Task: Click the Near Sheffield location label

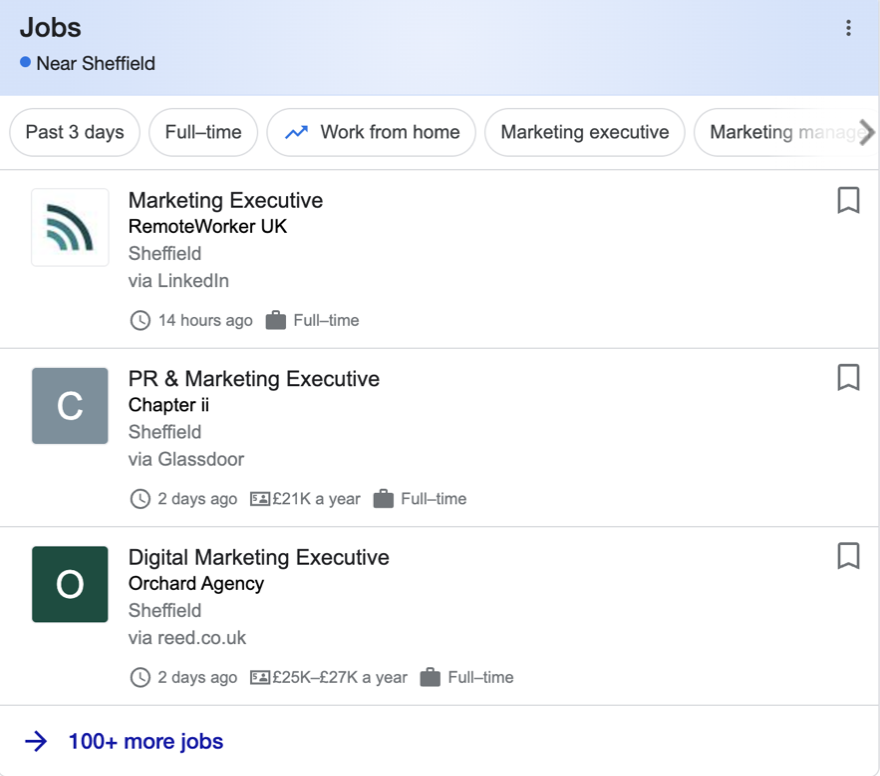Action: click(x=95, y=63)
